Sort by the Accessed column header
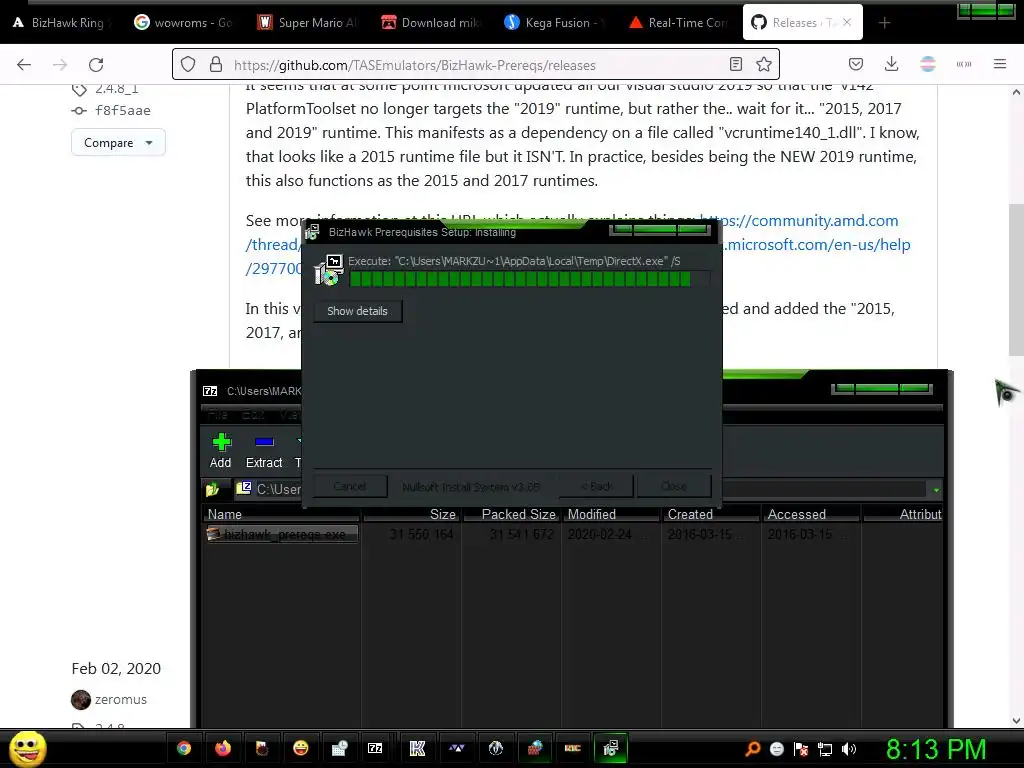The height and width of the screenshot is (768, 1024). 812,515
